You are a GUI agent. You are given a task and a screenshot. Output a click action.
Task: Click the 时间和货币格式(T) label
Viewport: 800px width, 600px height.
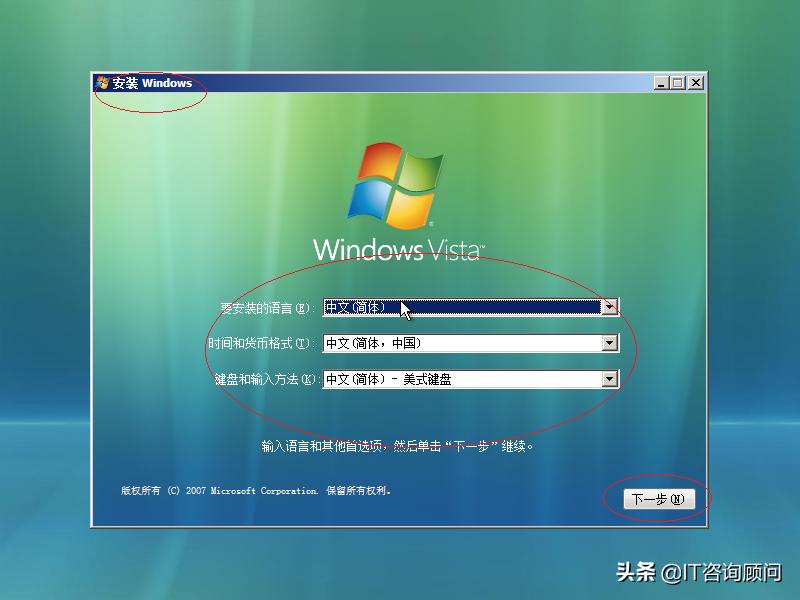264,343
